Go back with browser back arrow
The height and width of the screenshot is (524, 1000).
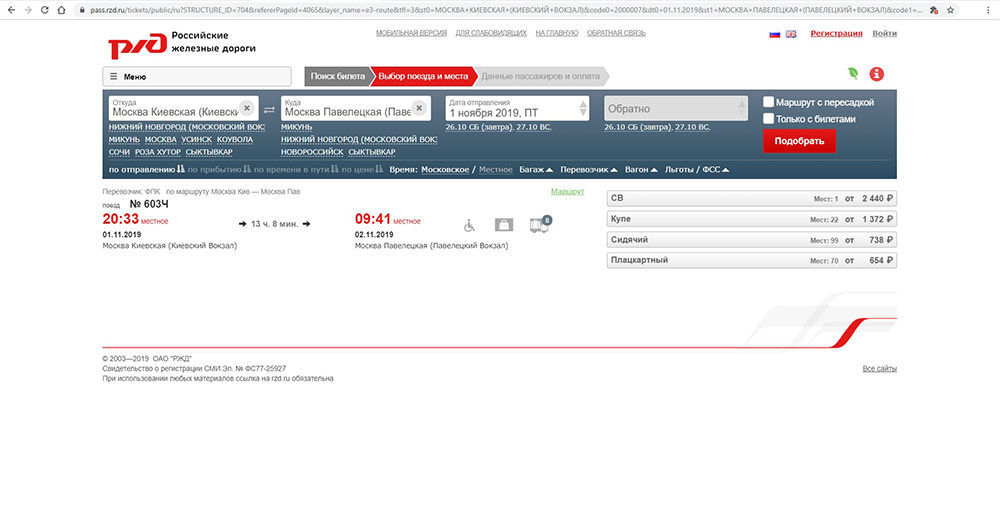(x=11, y=10)
